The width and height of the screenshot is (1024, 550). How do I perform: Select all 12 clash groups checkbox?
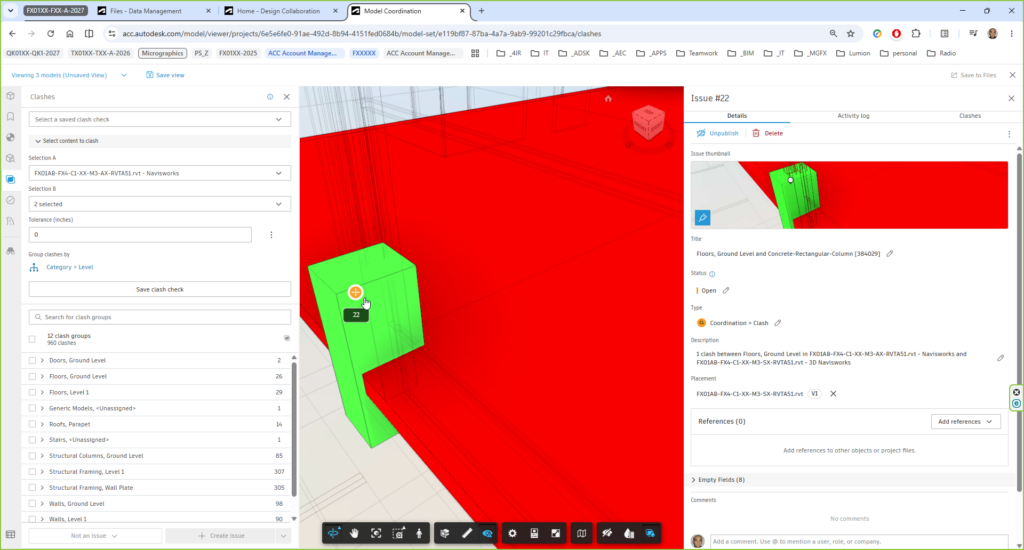tap(32, 339)
